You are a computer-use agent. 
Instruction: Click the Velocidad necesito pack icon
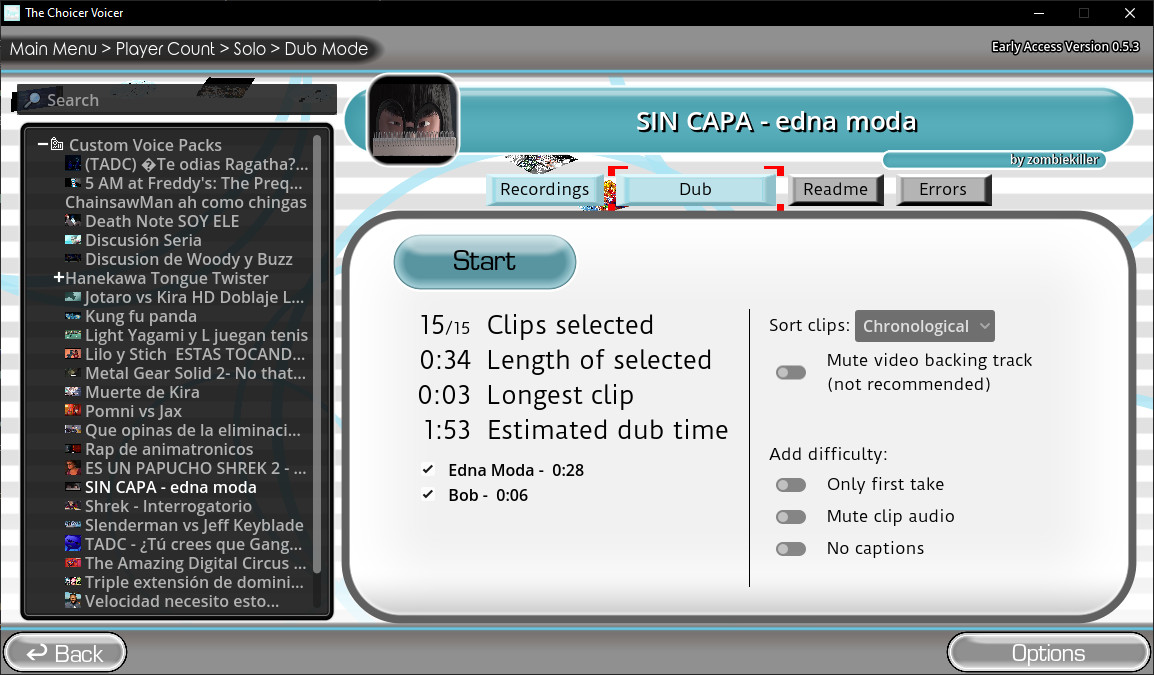pos(73,601)
